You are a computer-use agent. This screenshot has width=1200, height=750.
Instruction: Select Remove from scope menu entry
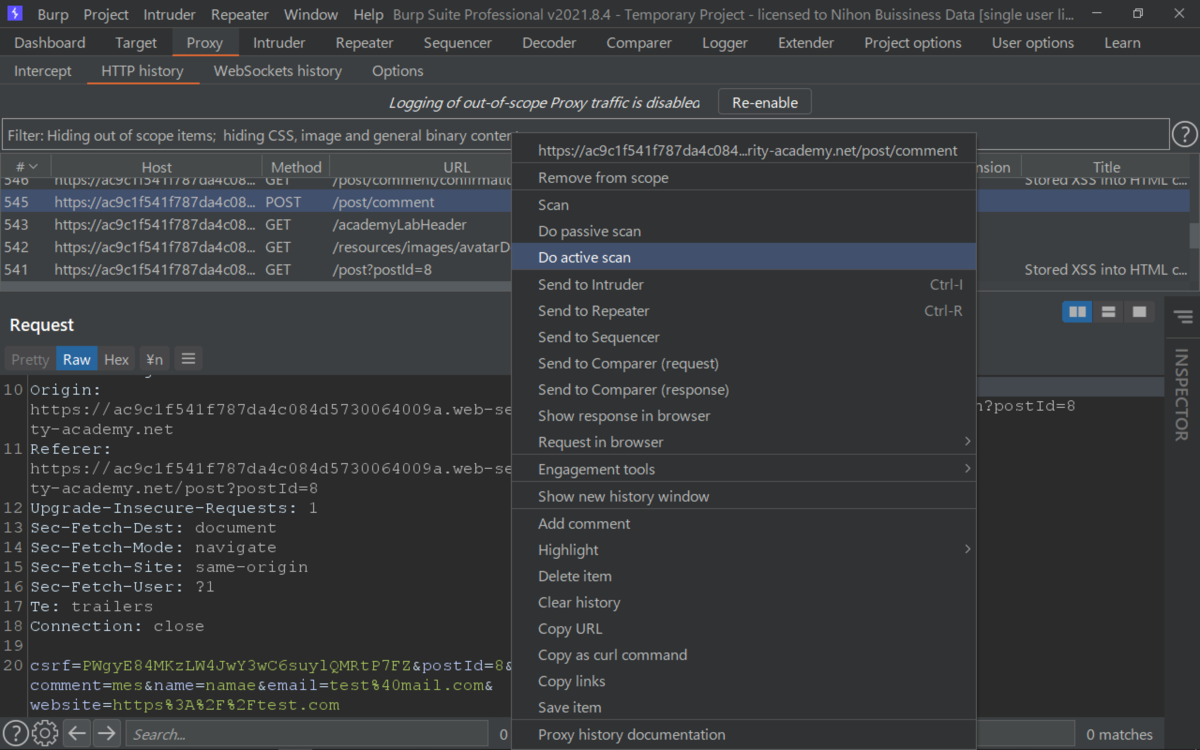(x=743, y=177)
